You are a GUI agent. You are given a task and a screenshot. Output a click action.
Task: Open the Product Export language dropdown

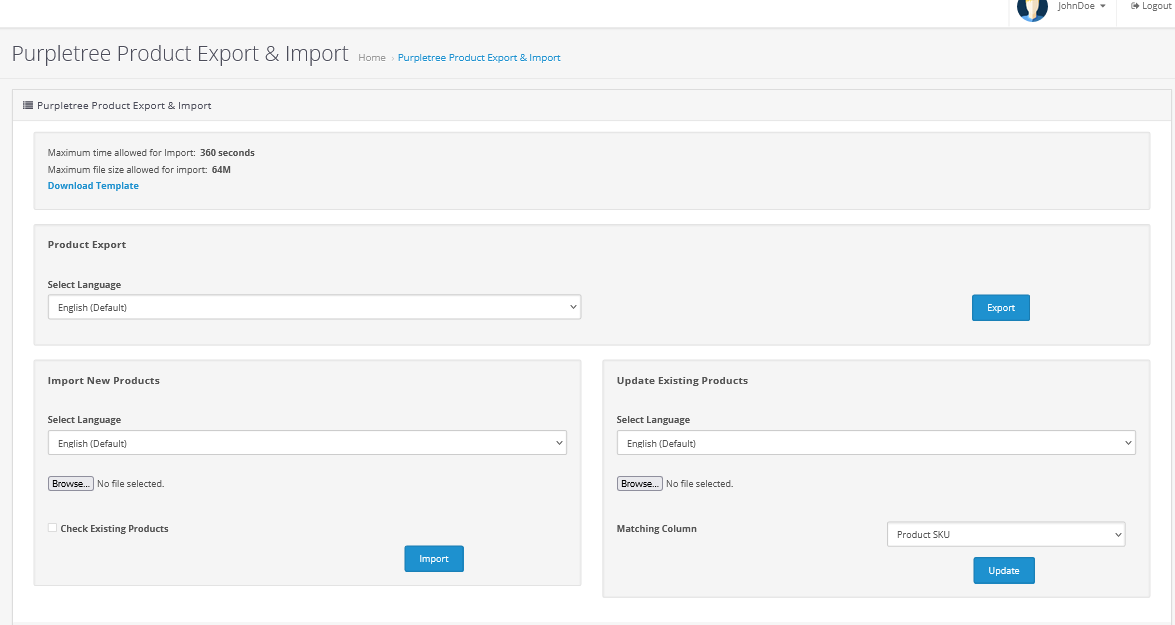click(314, 307)
